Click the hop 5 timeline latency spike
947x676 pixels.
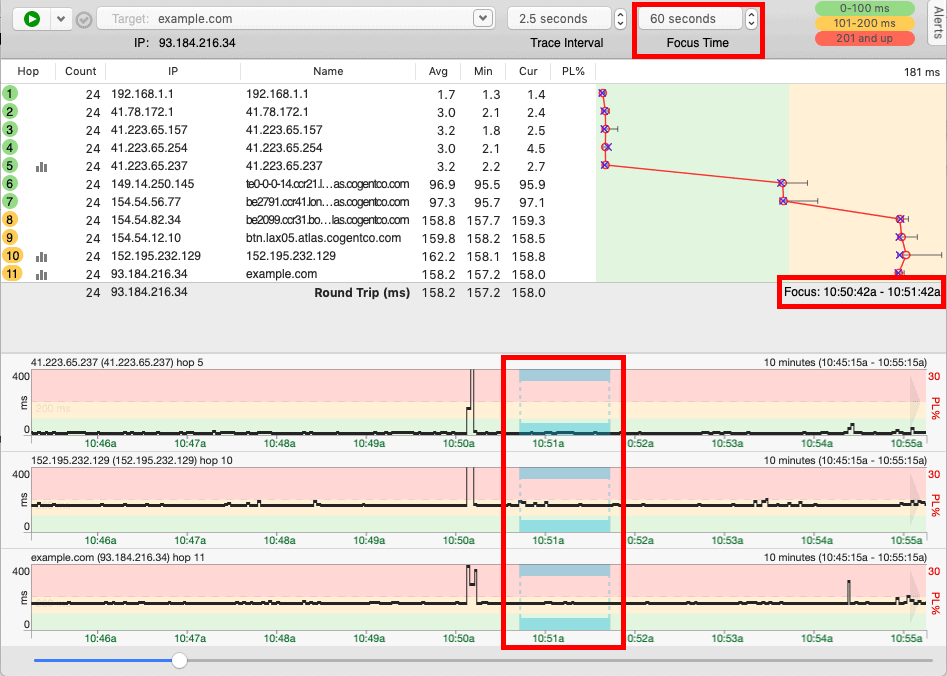pos(471,400)
